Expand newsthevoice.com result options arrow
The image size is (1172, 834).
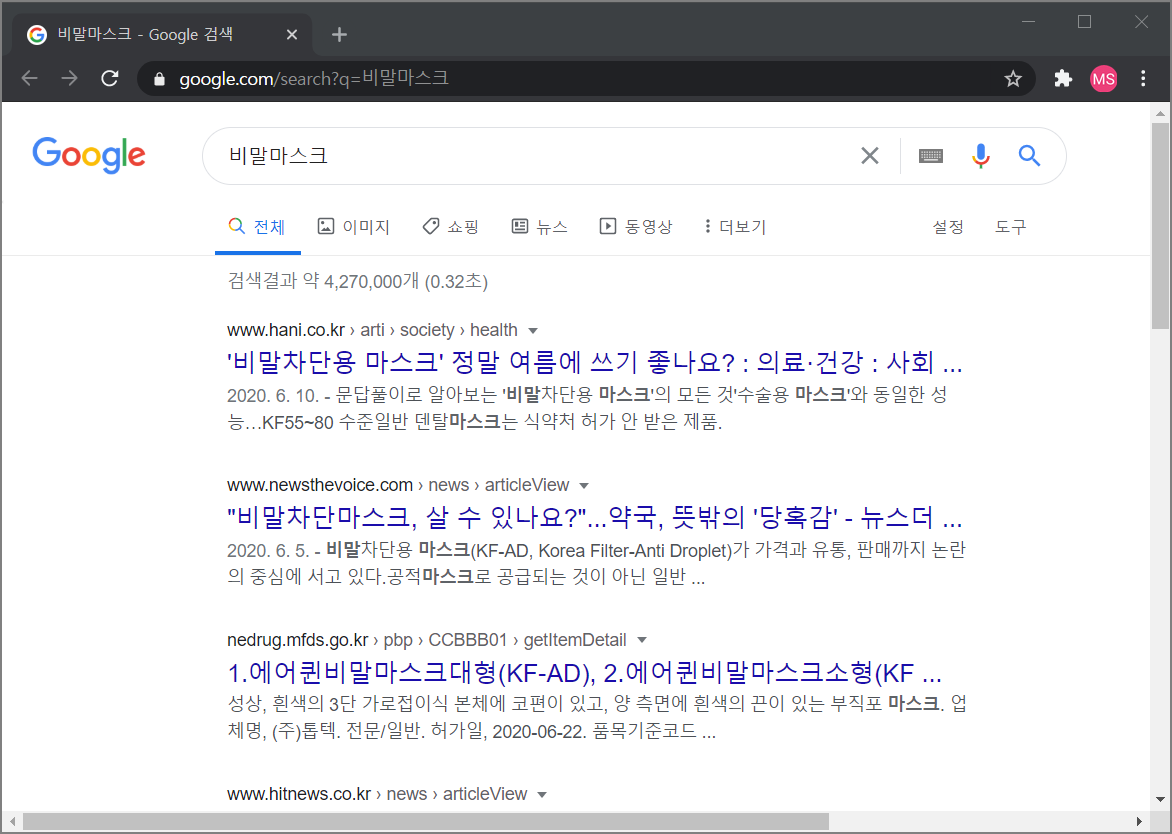pyautogui.click(x=585, y=486)
